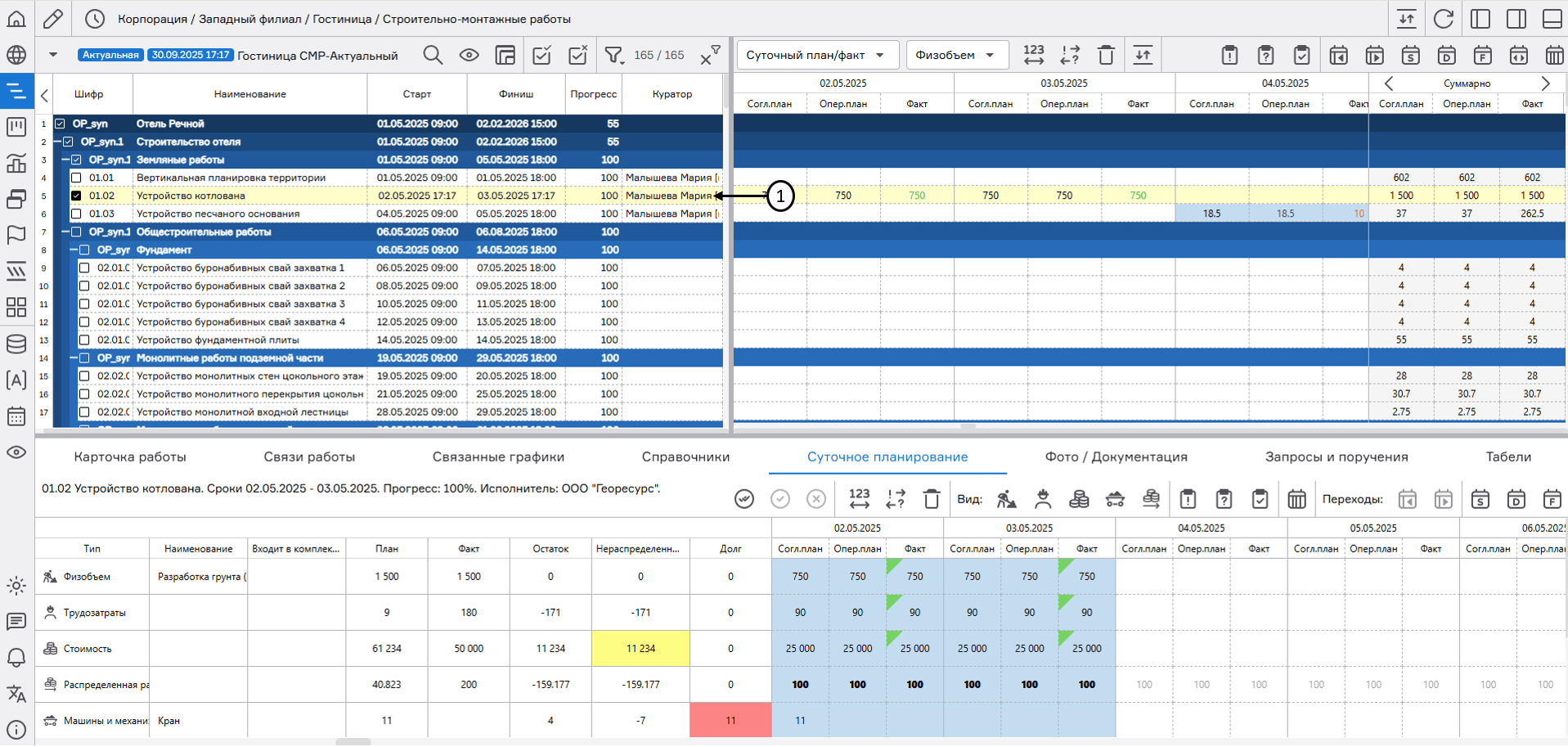Click the trash icon in the upper toolbar

(x=1106, y=55)
